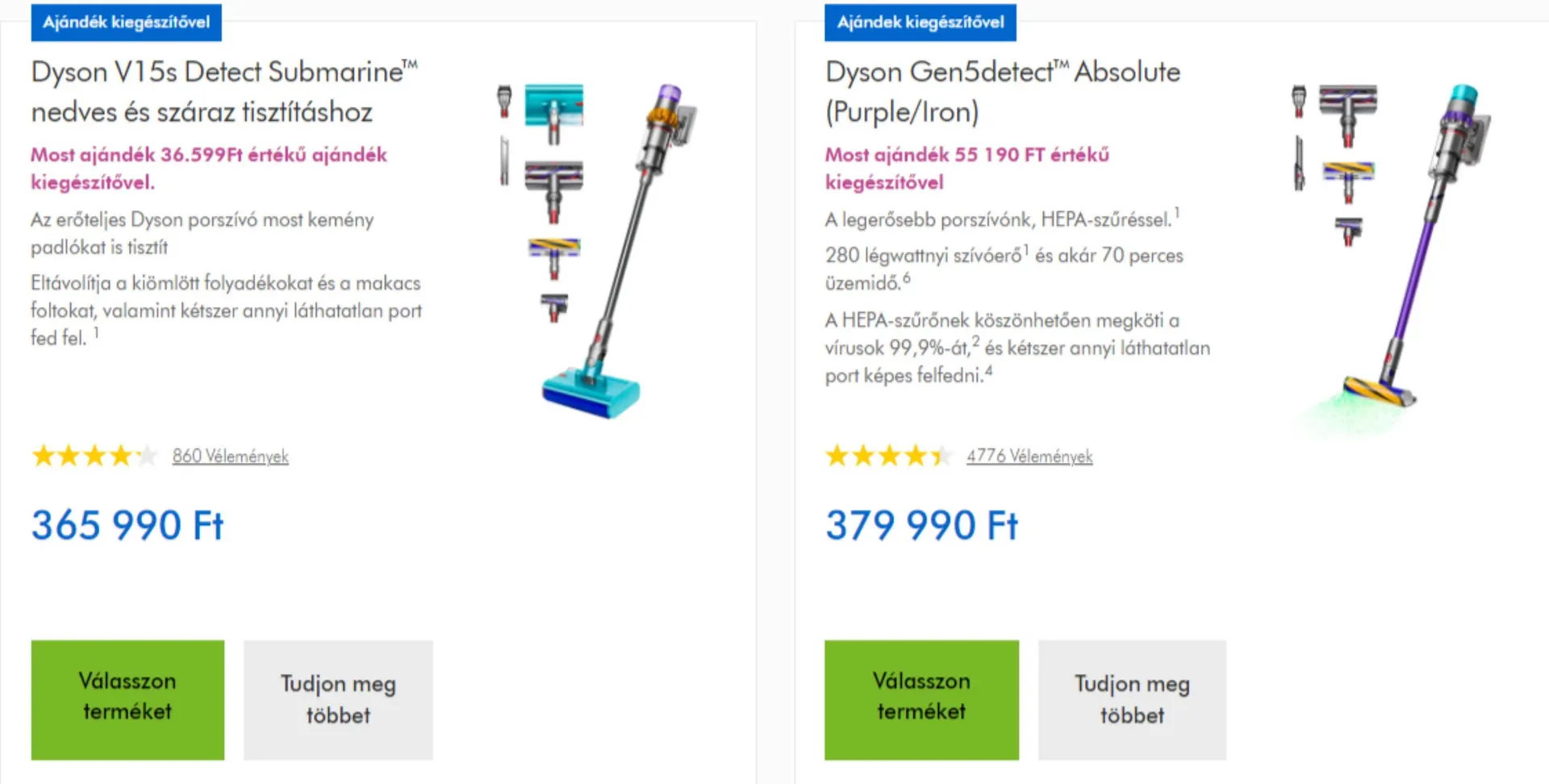Click the small hair screw tool in V15s image
This screenshot has width=1549, height=784.
[554, 307]
